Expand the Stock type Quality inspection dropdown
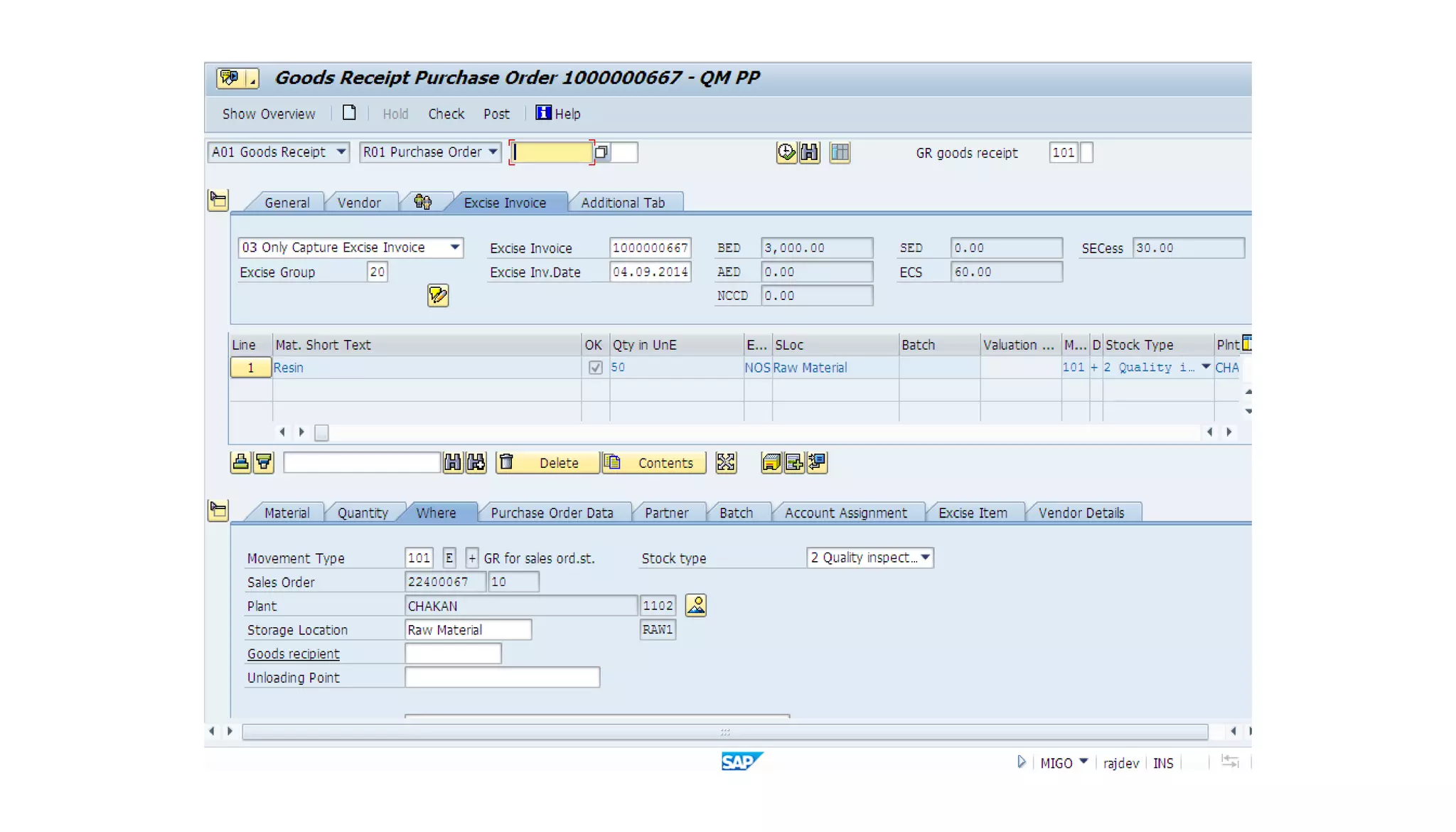 [925, 558]
